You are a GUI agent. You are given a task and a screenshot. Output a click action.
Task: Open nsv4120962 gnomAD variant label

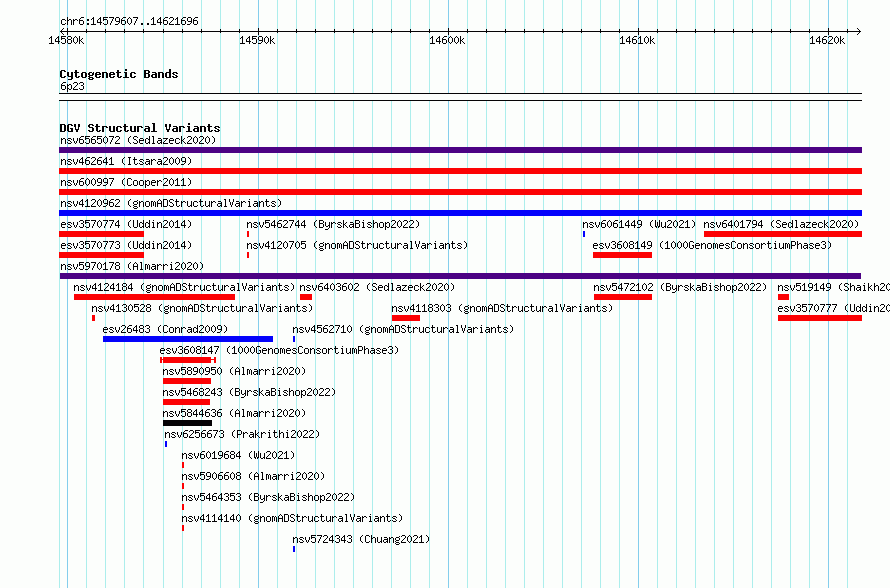[x=171, y=203]
